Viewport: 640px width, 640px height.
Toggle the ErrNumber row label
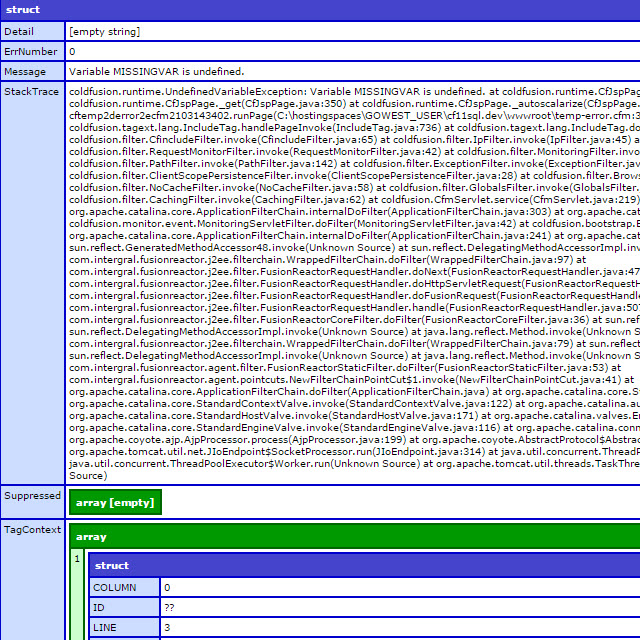(33, 51)
